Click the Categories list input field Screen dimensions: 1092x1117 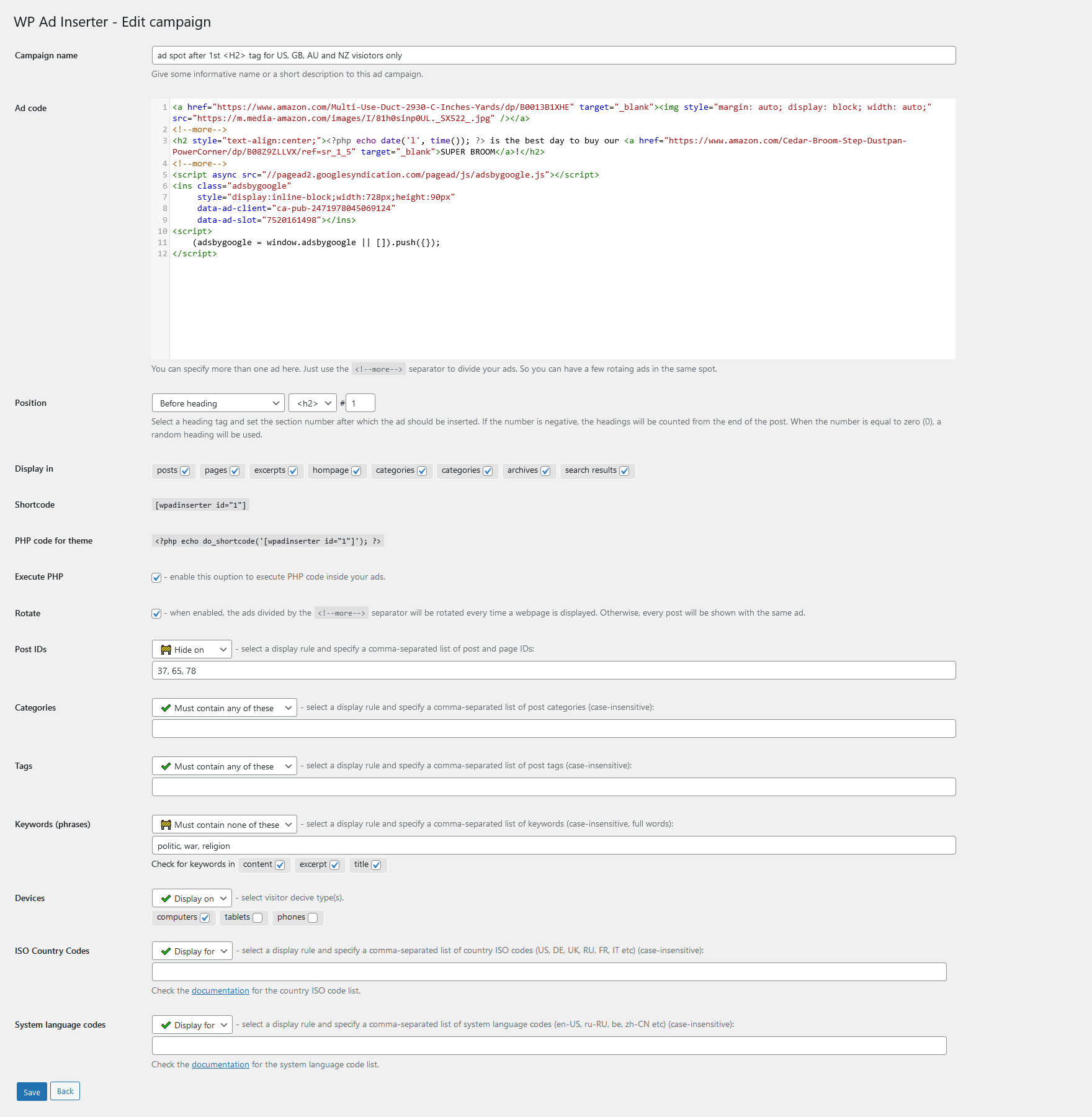[x=553, y=729]
